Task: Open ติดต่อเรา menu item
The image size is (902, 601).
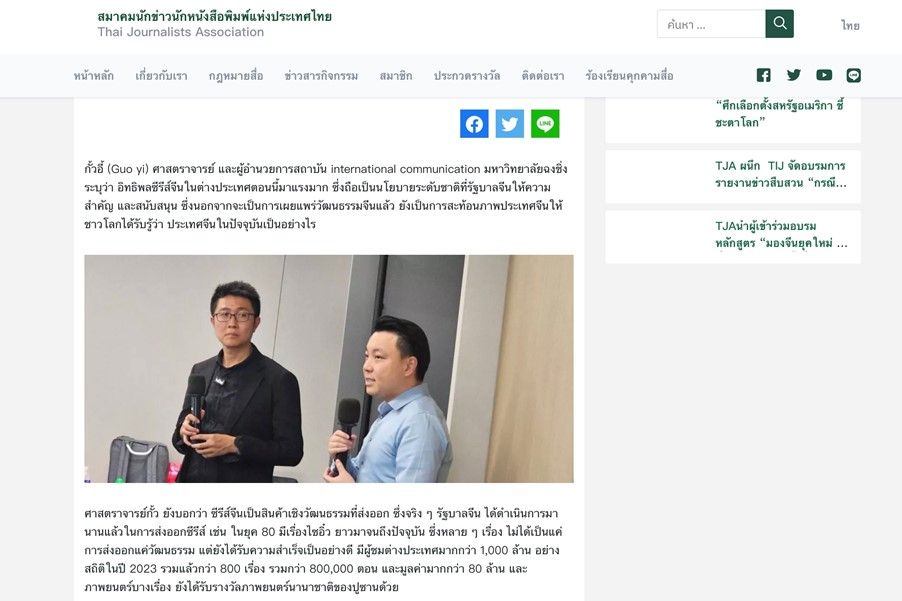Action: coord(542,76)
